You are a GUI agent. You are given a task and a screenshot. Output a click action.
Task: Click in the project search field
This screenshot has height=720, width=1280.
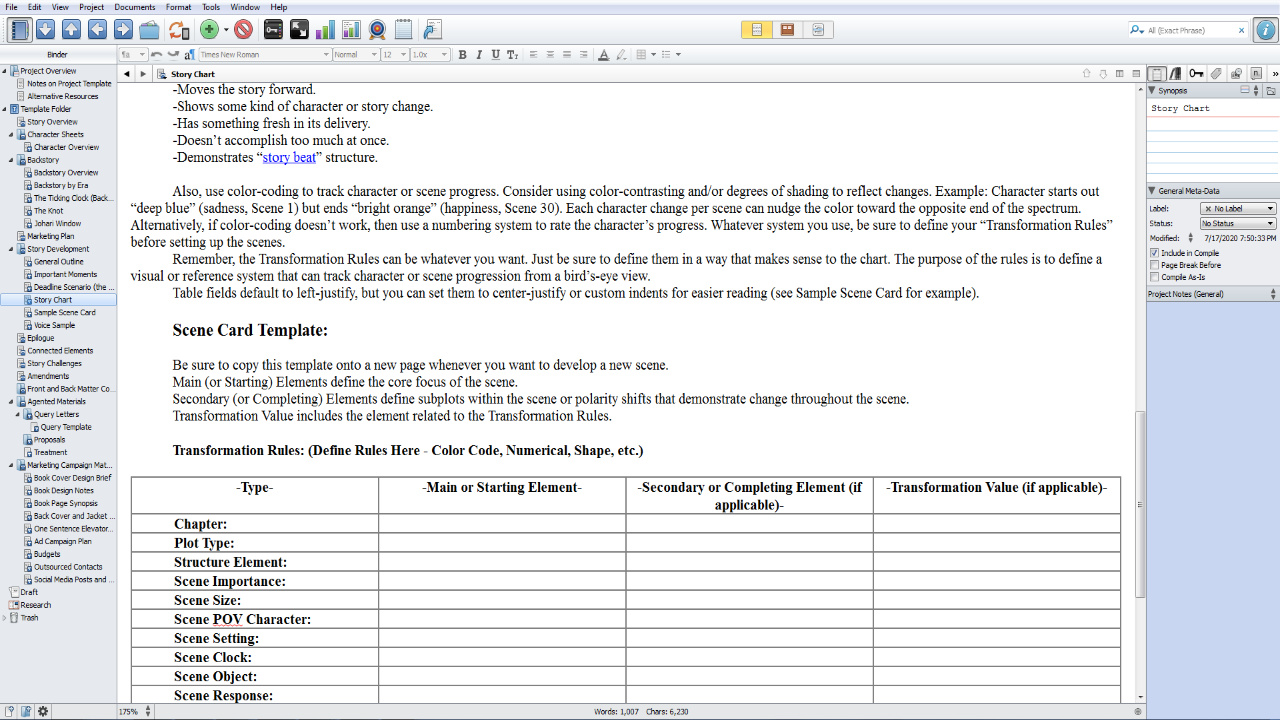1190,30
